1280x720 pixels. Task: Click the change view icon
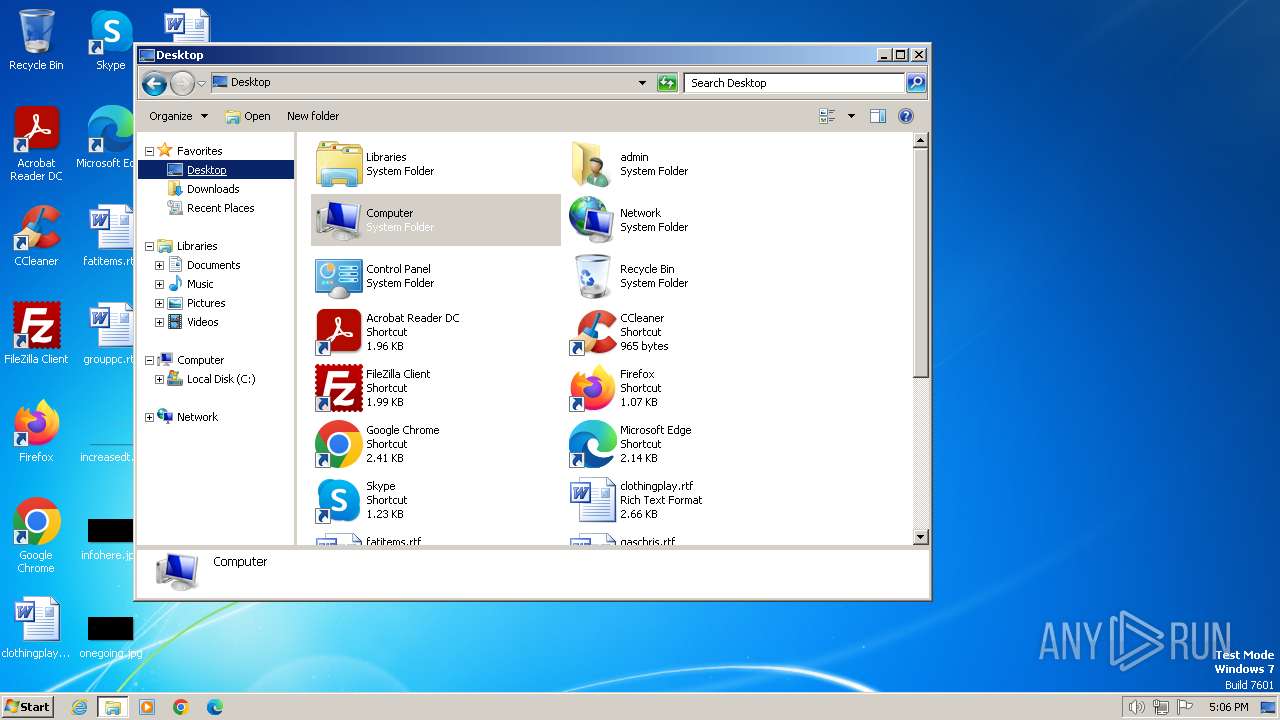pos(827,116)
